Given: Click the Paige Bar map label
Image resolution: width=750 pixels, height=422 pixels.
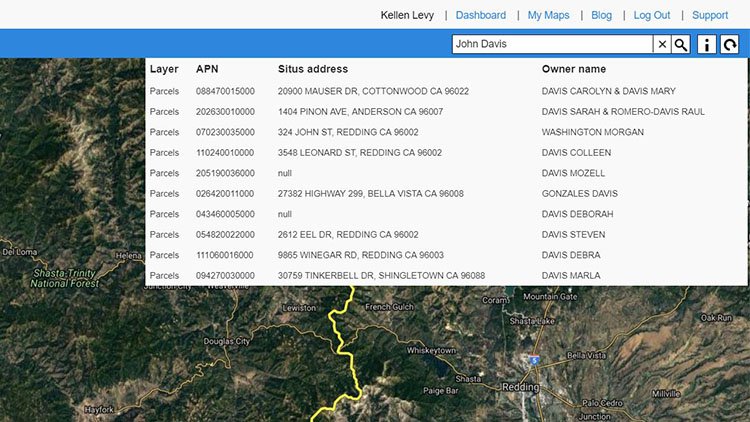Looking at the screenshot, I should click(x=441, y=391).
